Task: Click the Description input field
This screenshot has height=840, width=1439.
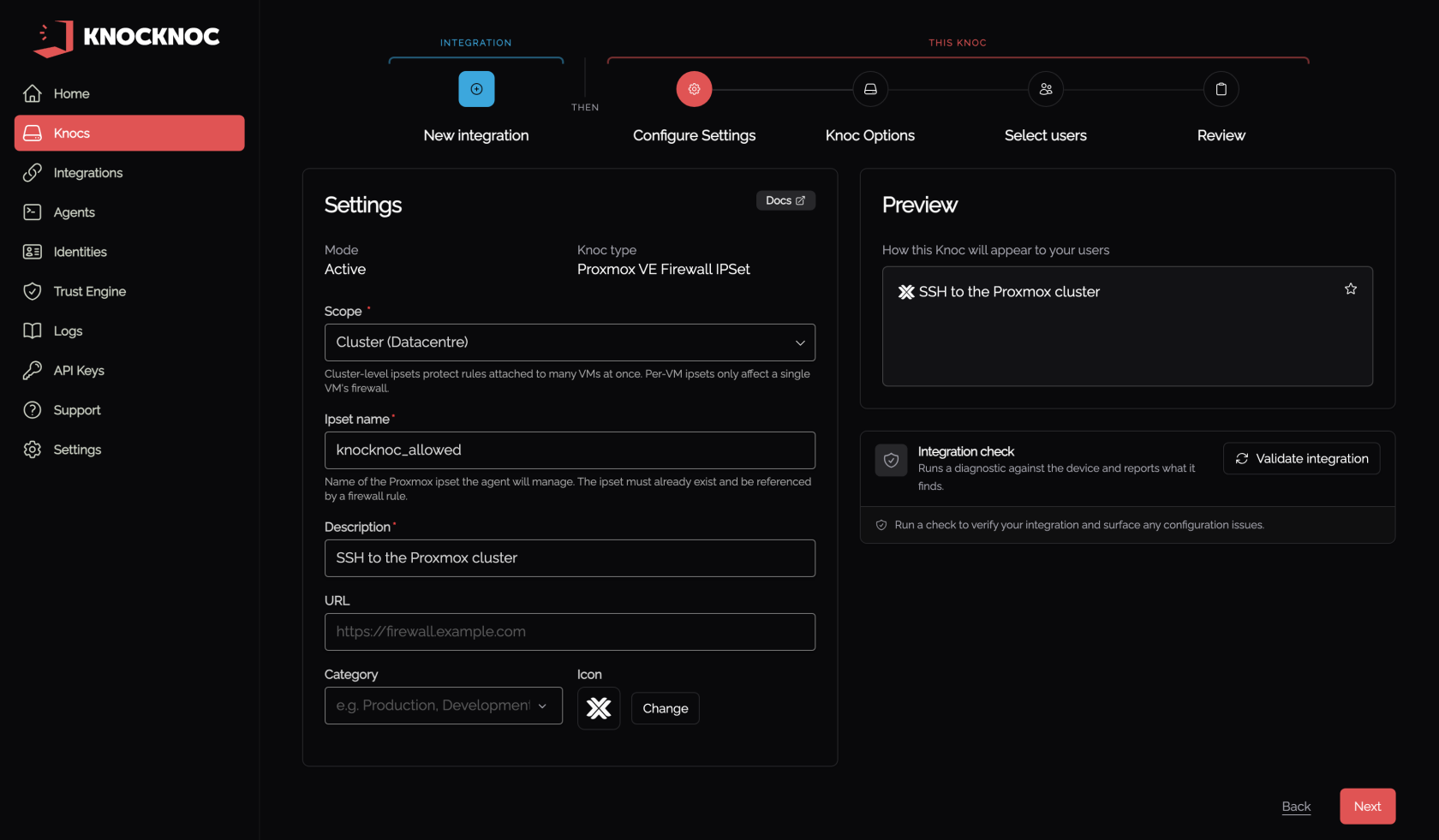Action: click(570, 558)
